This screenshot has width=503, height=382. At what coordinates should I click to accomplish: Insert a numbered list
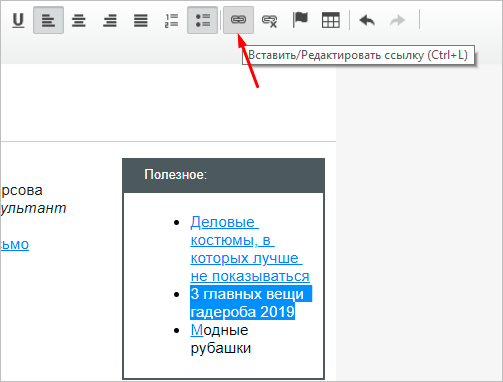pyautogui.click(x=171, y=20)
